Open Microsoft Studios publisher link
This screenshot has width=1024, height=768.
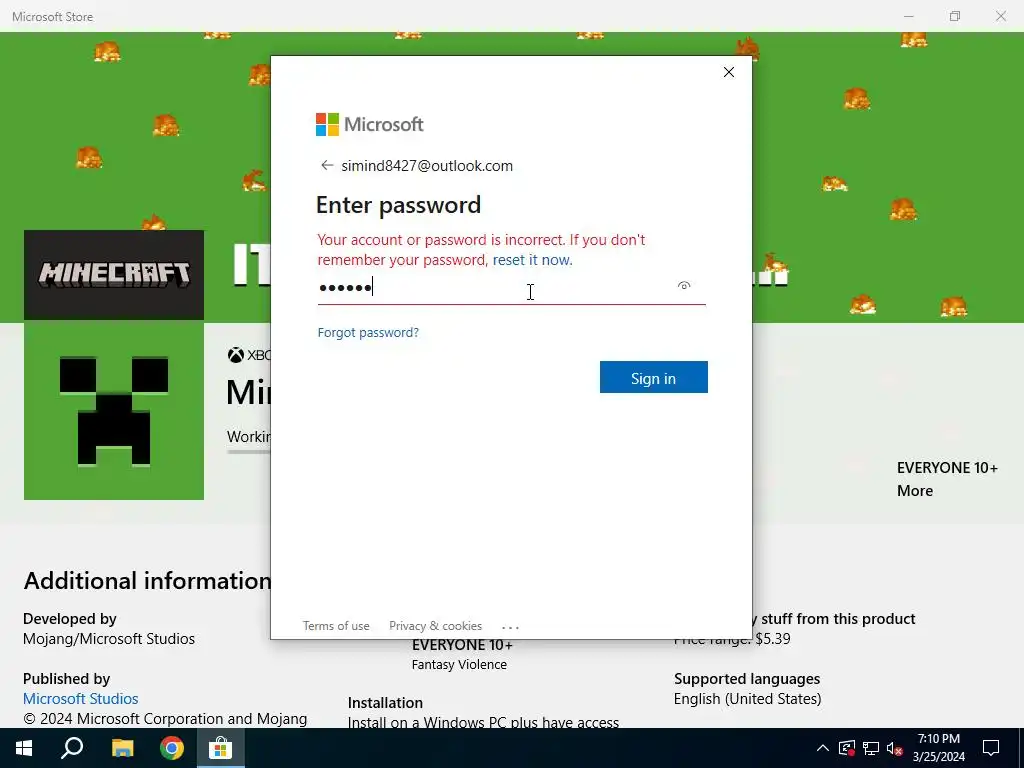(80, 699)
